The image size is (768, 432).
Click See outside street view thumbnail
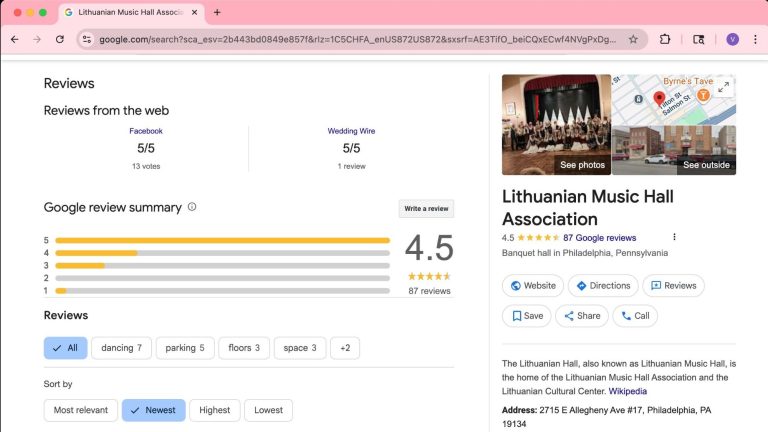(674, 150)
